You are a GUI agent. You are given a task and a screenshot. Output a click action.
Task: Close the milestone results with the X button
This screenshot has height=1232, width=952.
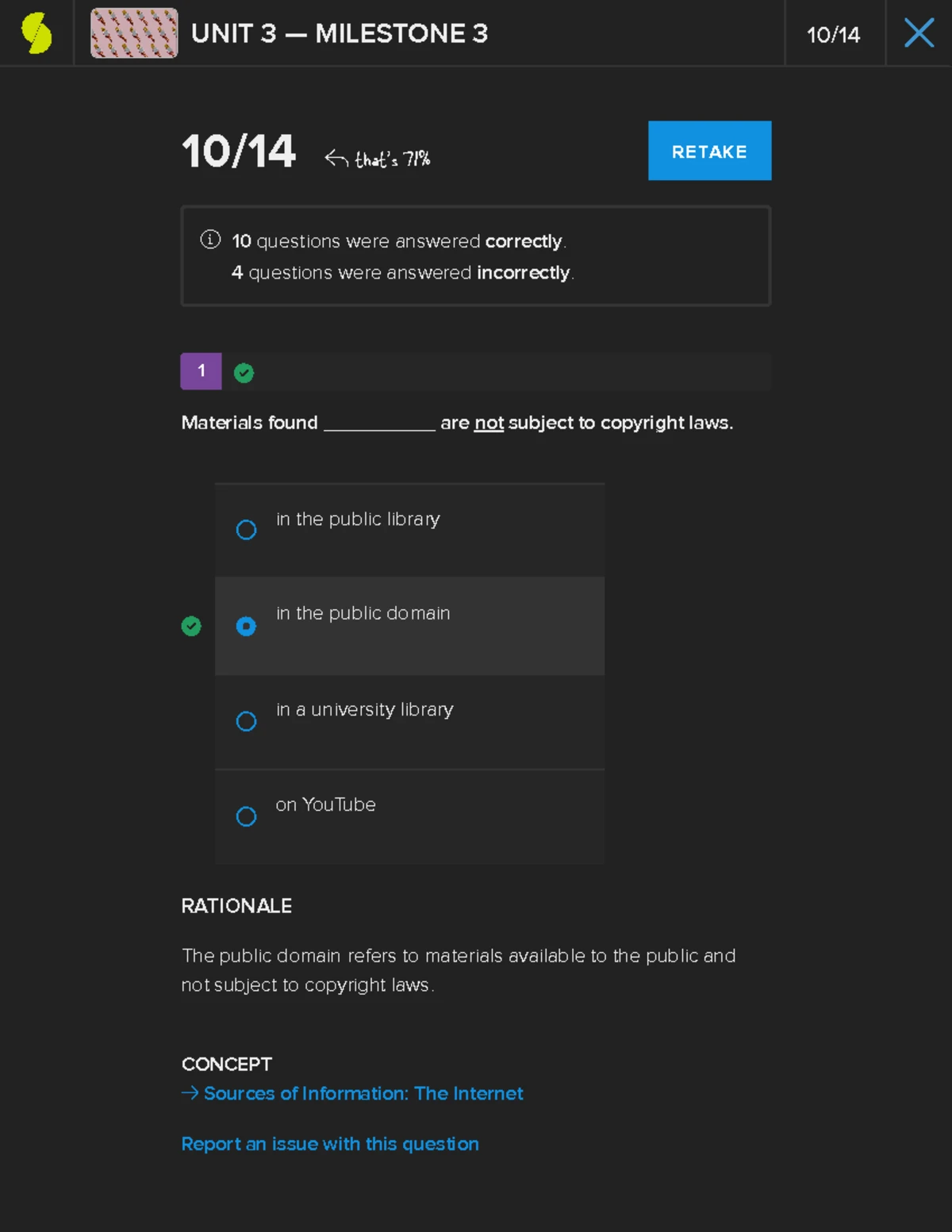click(919, 33)
